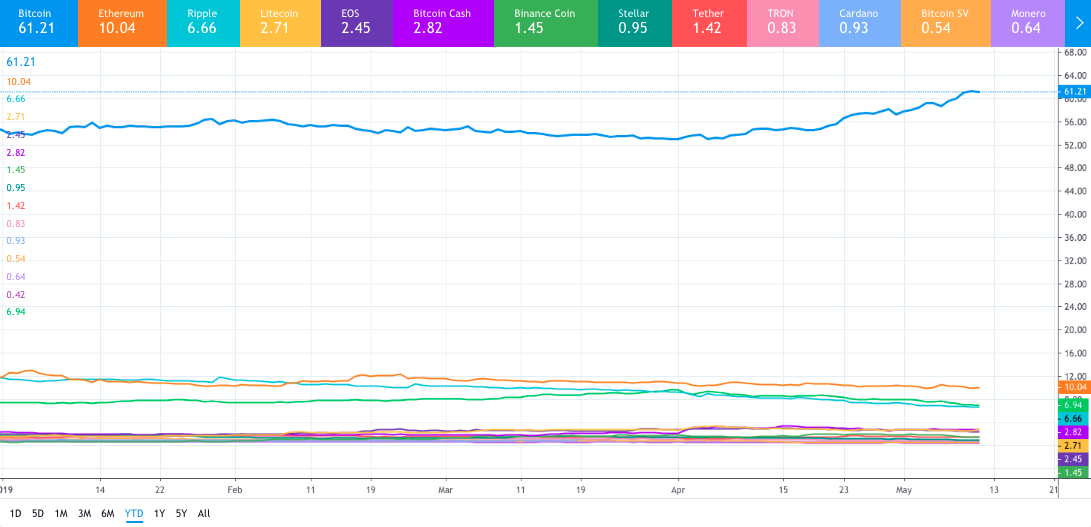The image size is (1091, 527).
Task: Click the blue 61.21 legend value
Action: click(21, 62)
